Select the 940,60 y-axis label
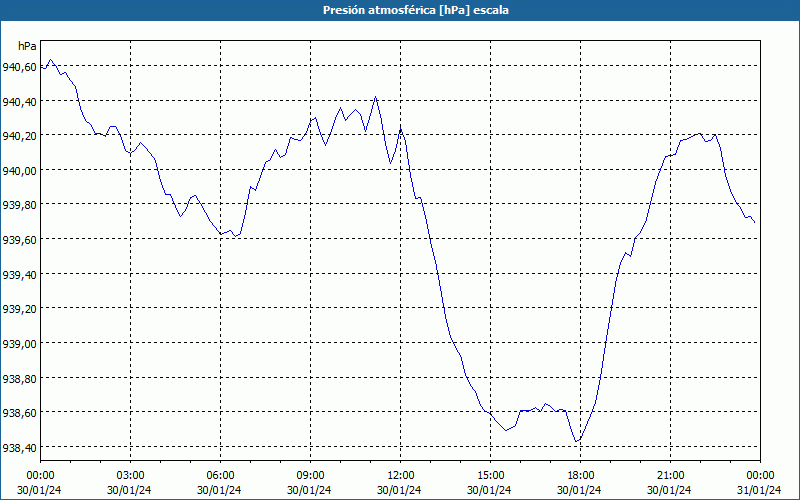The height and width of the screenshot is (500, 800). 19,67
